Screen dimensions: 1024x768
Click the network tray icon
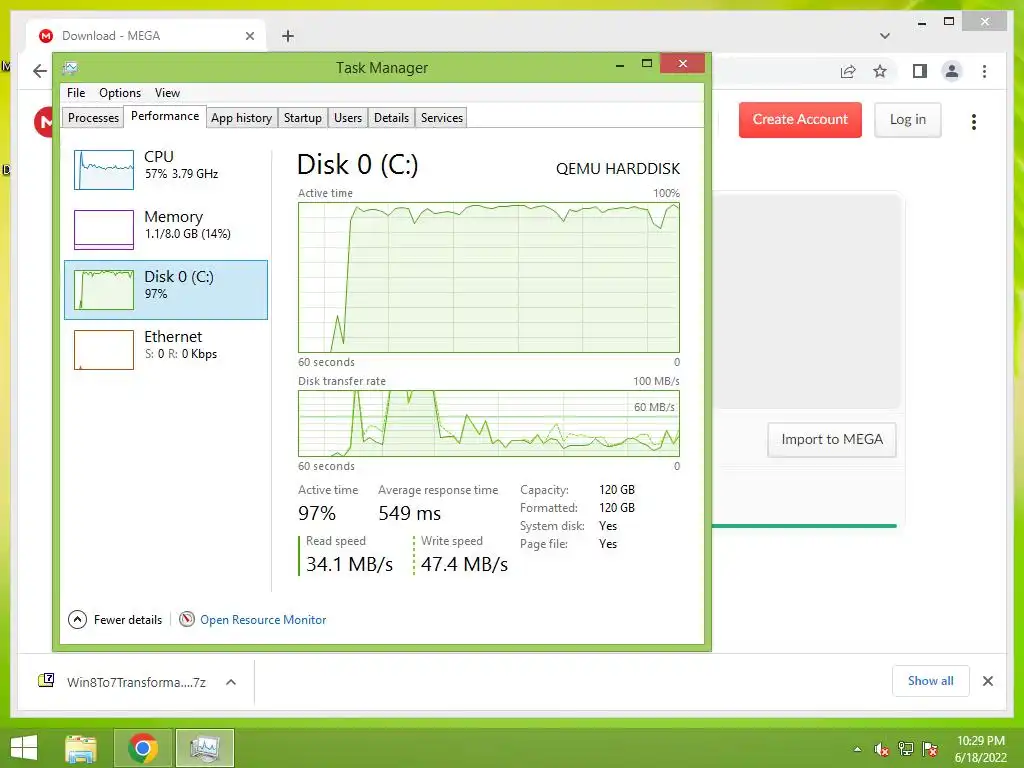906,749
